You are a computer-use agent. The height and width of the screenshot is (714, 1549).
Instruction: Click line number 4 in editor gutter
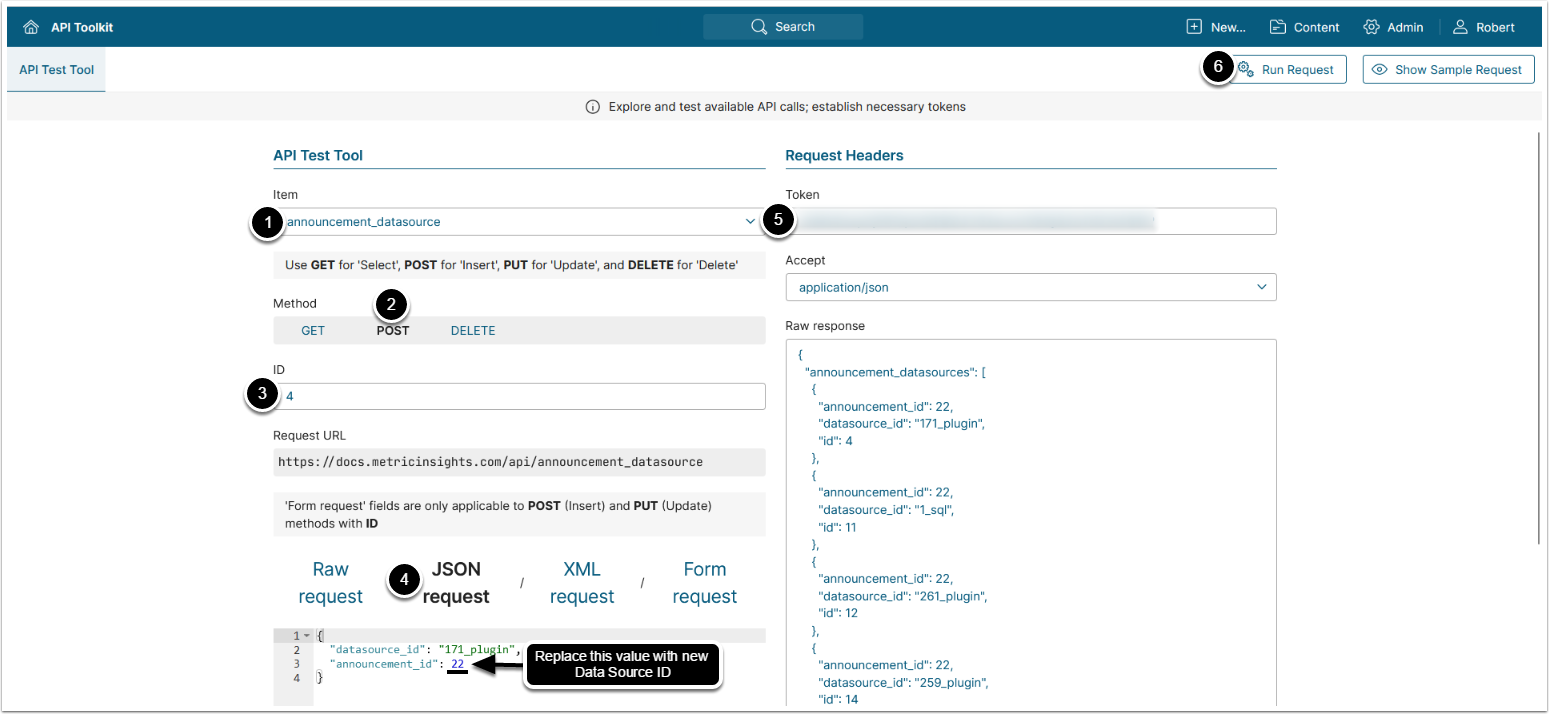(x=296, y=678)
